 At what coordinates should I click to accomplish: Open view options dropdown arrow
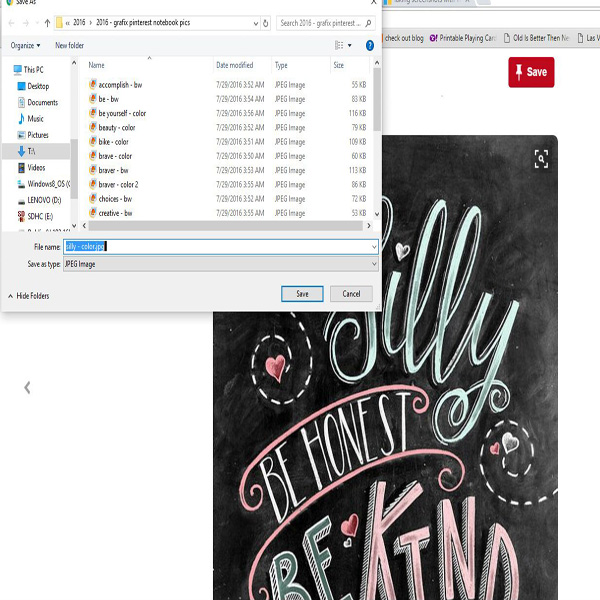point(349,46)
